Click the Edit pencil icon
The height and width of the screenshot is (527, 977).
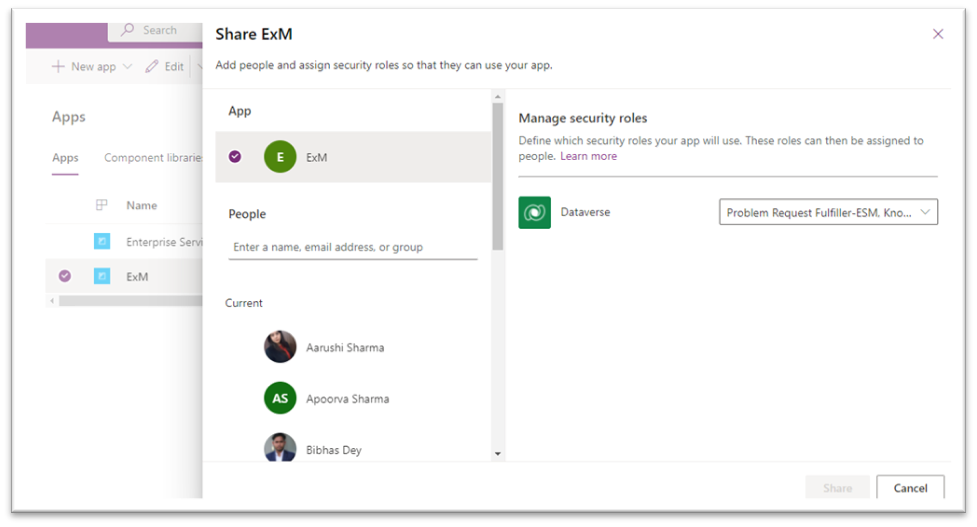(x=151, y=67)
